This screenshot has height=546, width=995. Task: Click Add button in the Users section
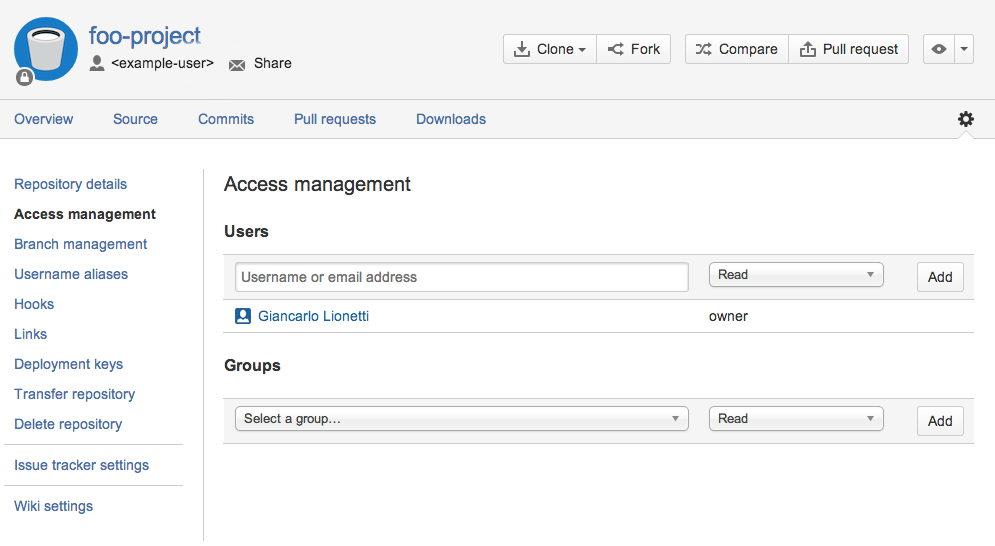click(x=939, y=277)
